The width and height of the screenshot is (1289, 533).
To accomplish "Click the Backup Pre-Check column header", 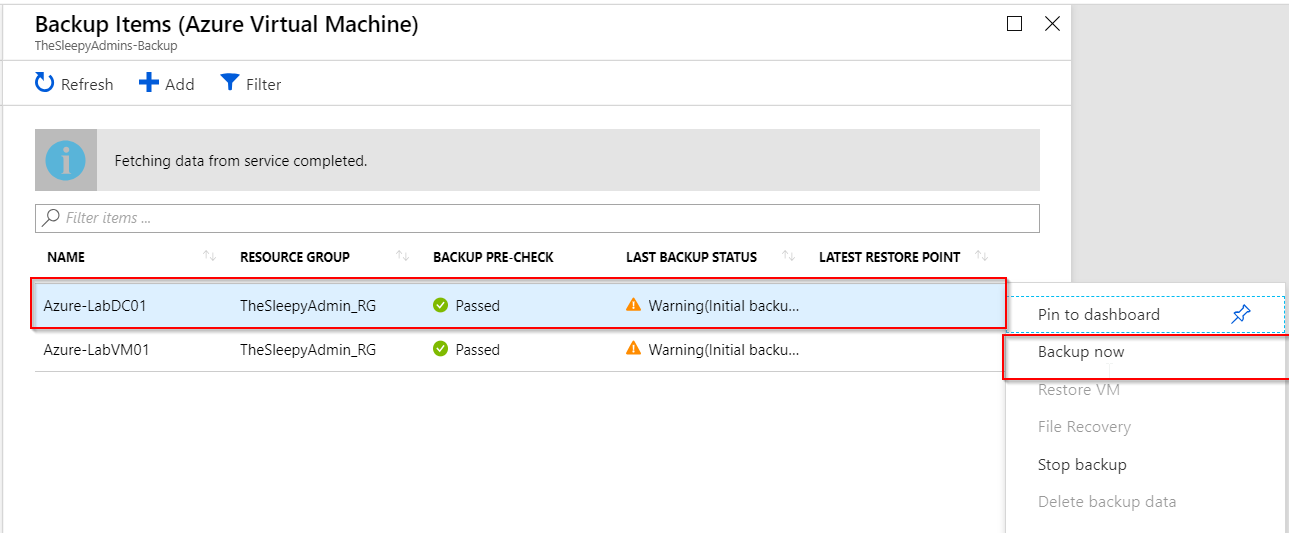I will click(x=493, y=257).
